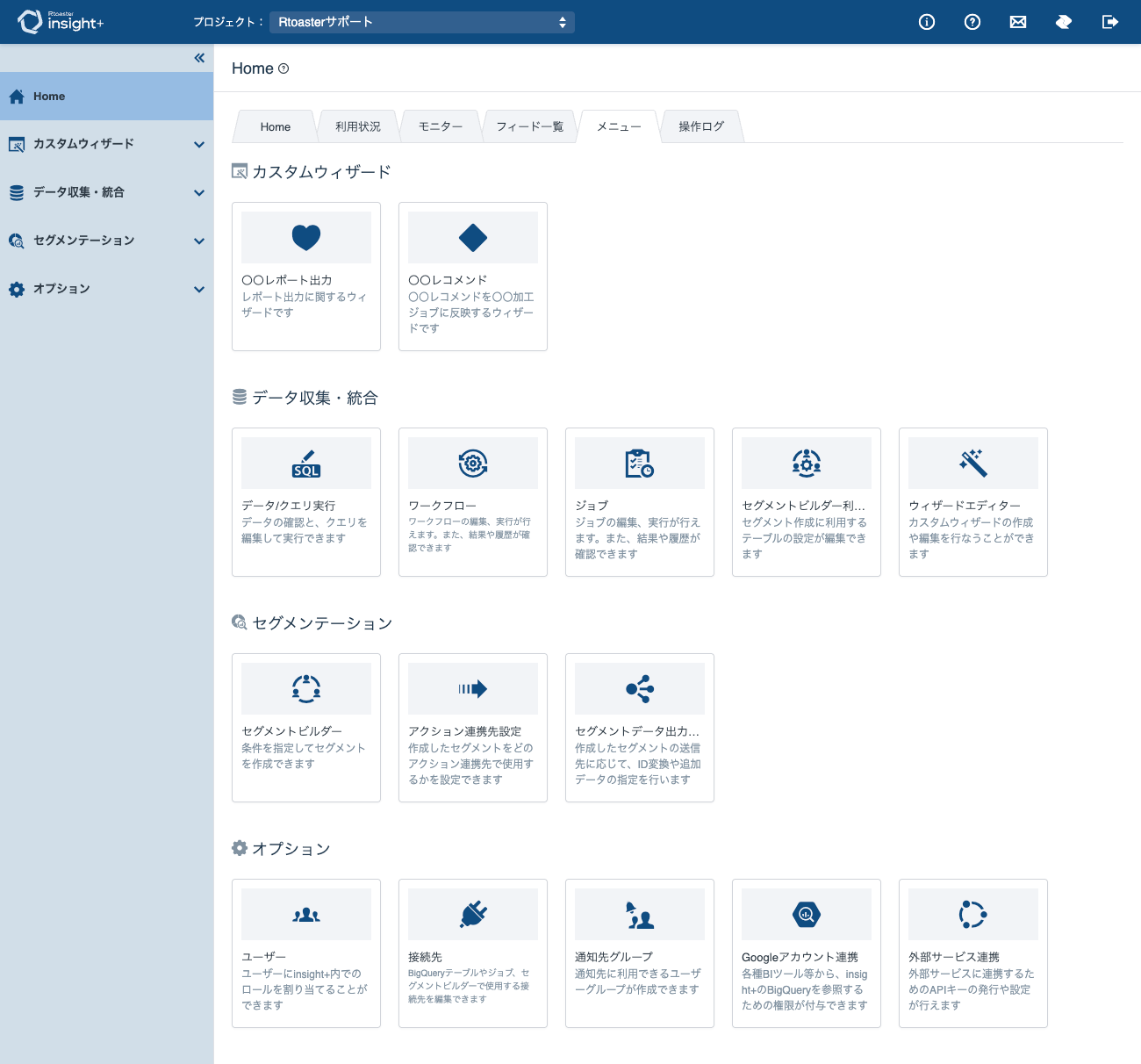Image resolution: width=1141 pixels, height=1064 pixels.
Task: Open the information icon in header
Action: 927,22
